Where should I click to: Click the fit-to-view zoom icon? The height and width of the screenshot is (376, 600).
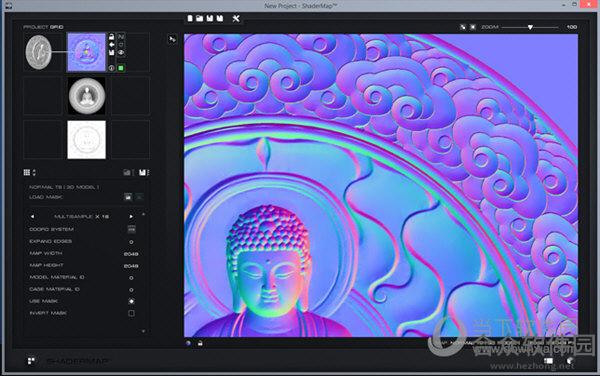coord(463,27)
